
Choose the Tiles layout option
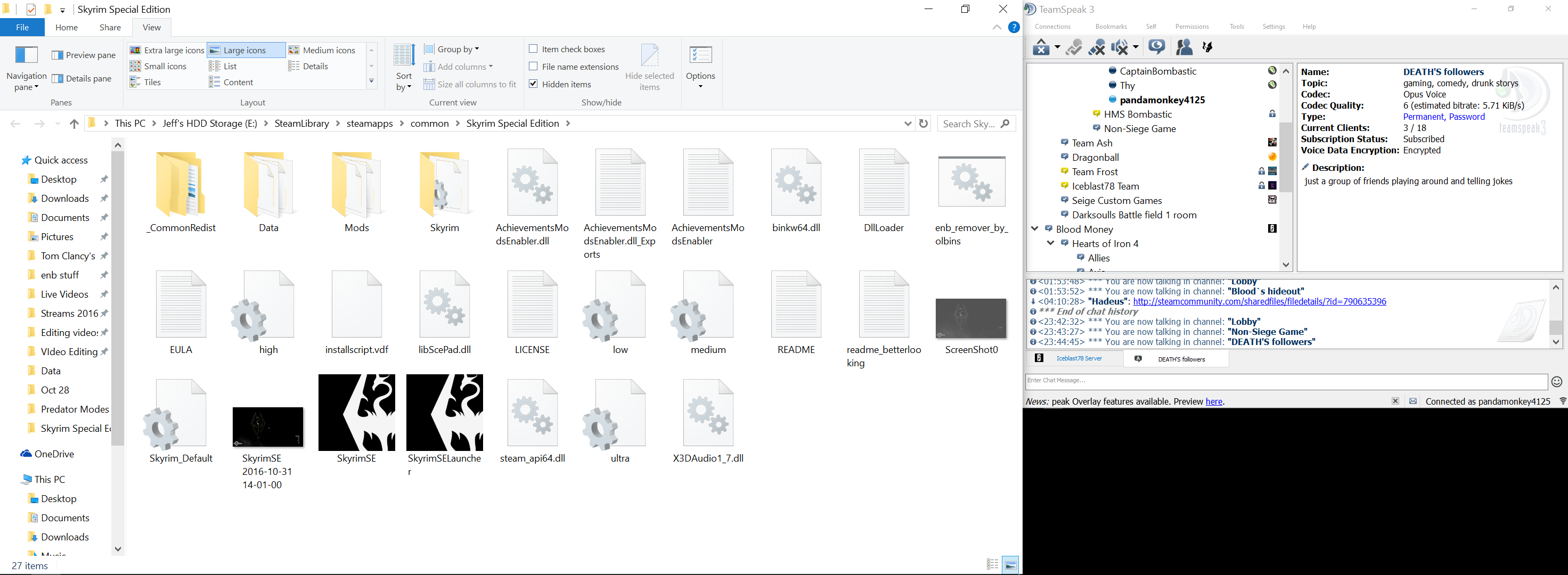tap(145, 82)
